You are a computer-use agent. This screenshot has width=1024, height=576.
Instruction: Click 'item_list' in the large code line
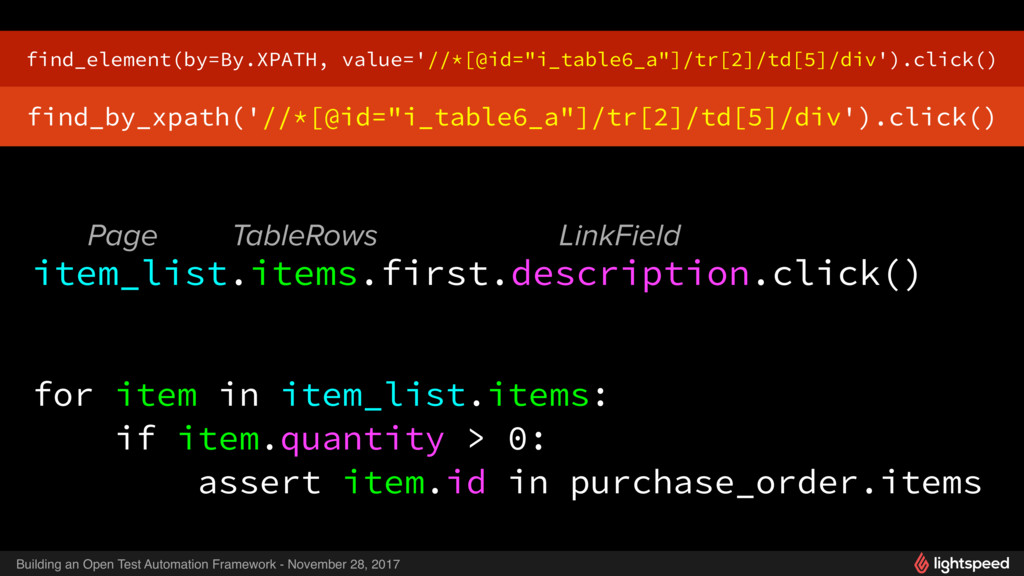click(x=131, y=273)
